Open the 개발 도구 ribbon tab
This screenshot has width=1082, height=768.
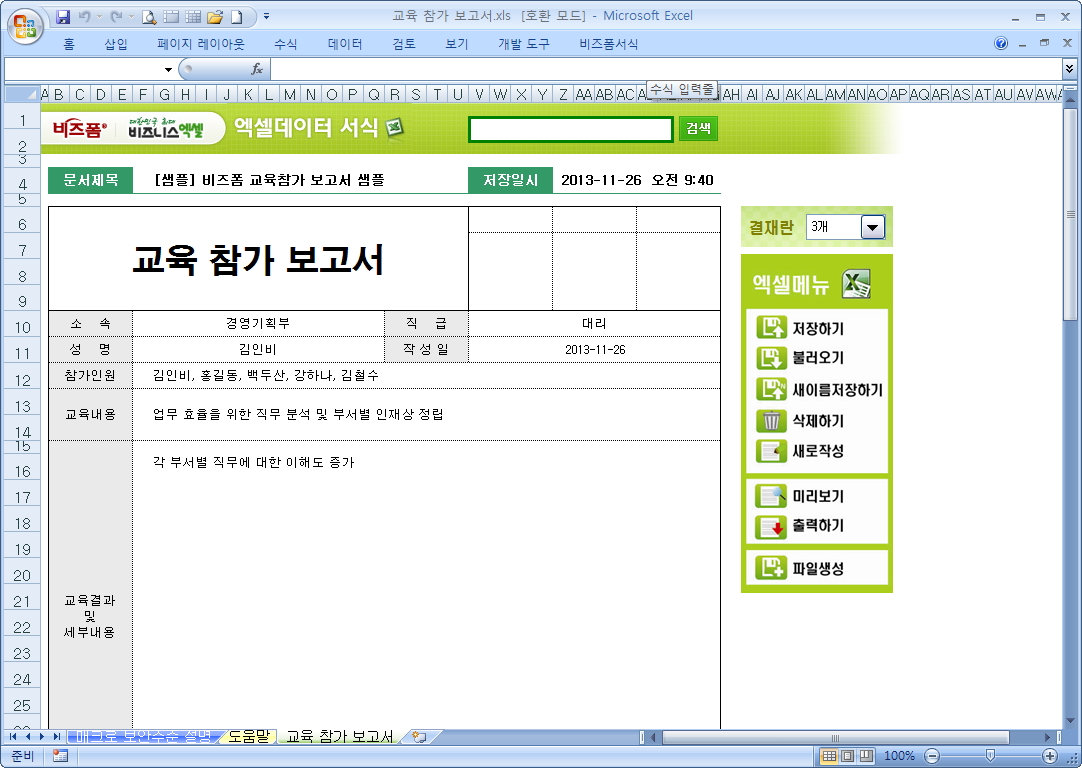(x=524, y=44)
